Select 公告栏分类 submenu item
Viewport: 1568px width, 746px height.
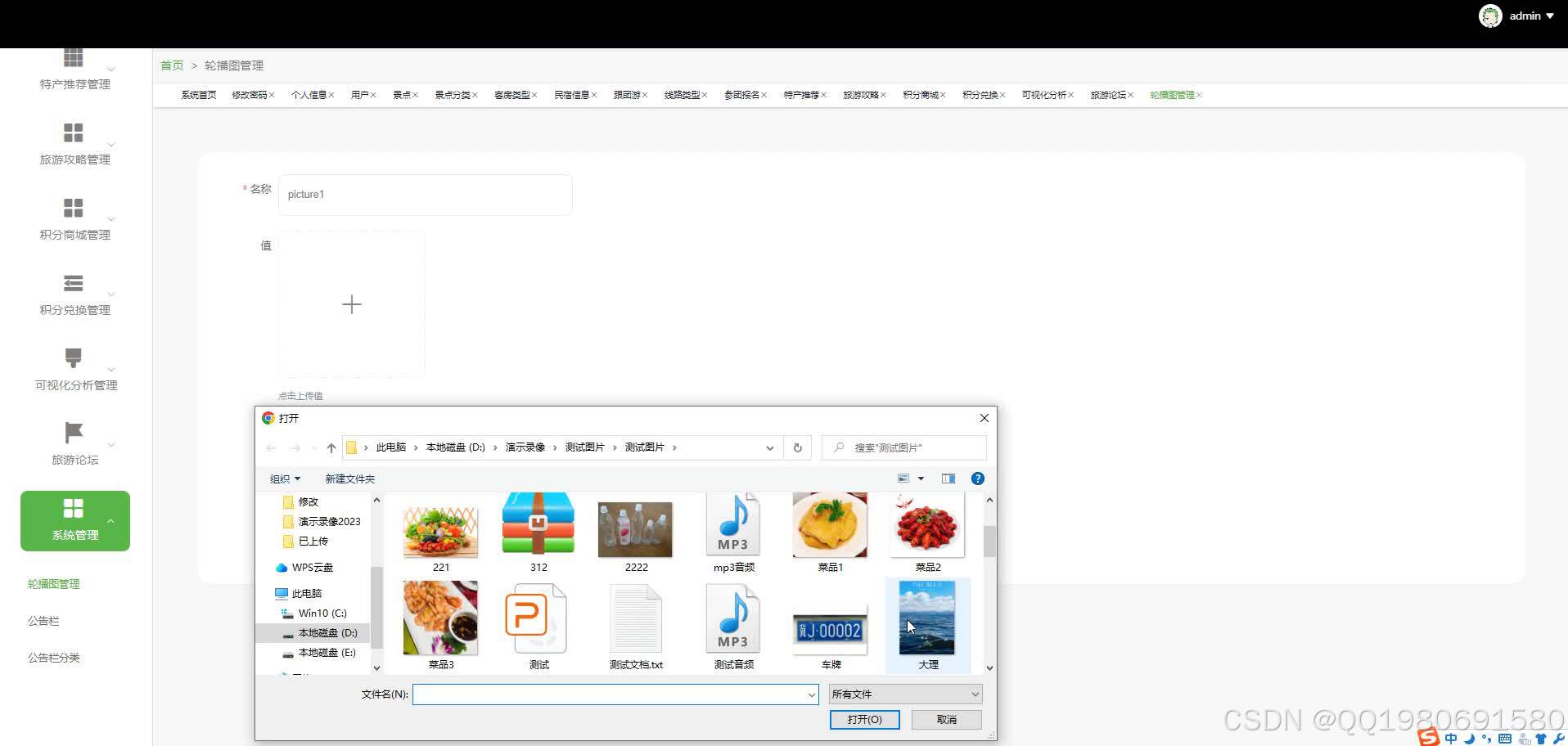point(54,658)
